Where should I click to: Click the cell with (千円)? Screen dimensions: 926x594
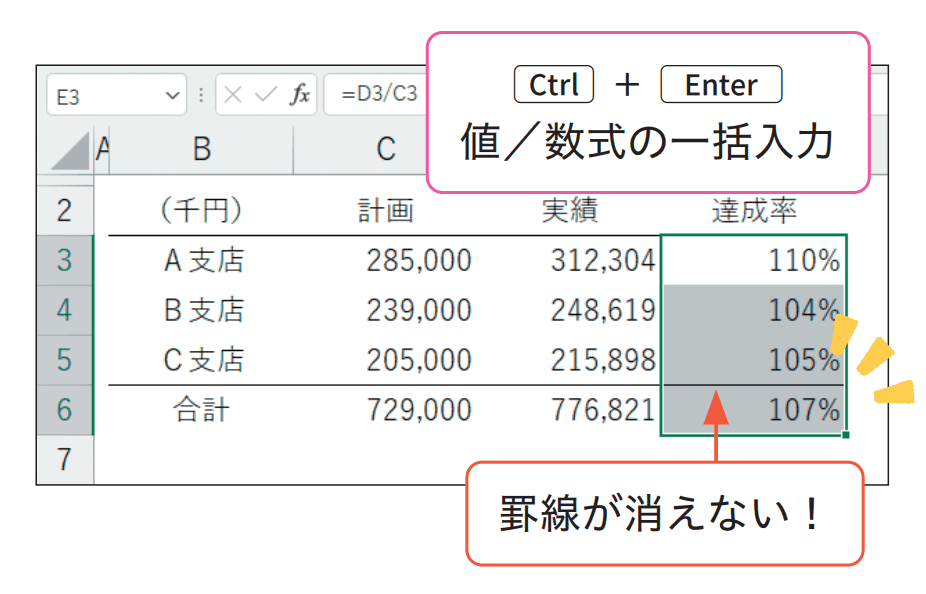tap(201, 211)
